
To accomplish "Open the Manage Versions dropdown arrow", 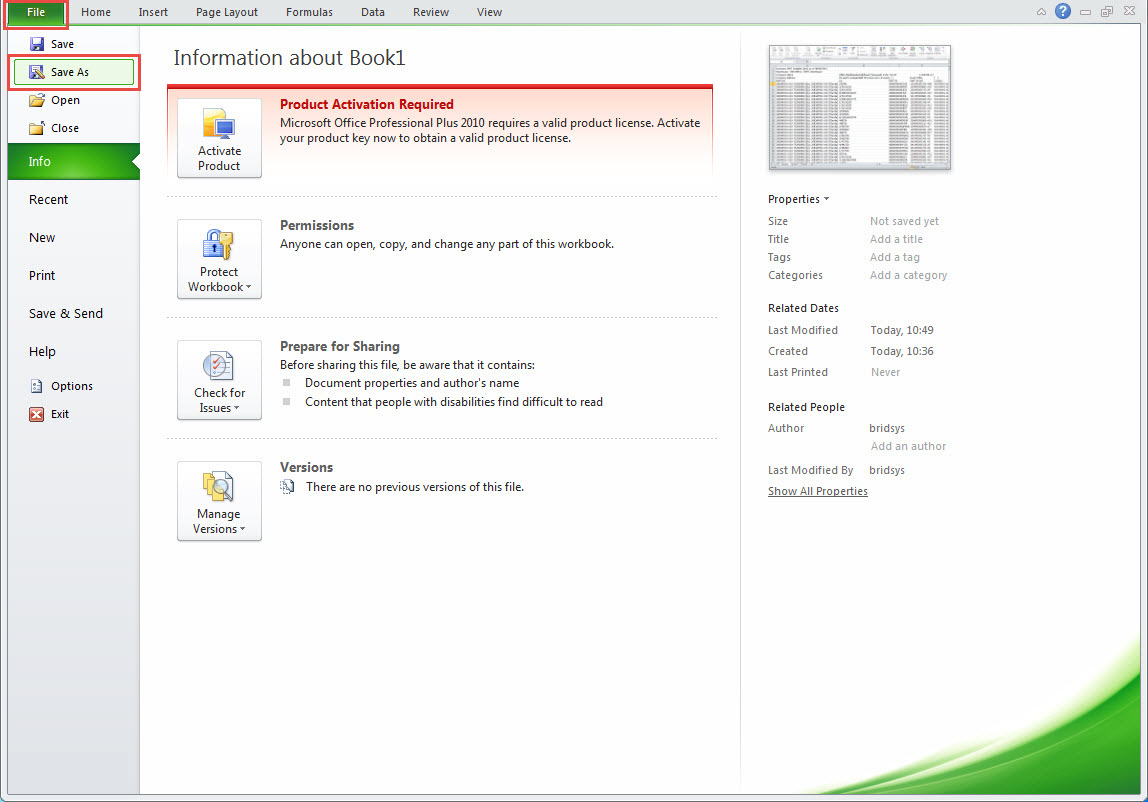I will pyautogui.click(x=242, y=529).
